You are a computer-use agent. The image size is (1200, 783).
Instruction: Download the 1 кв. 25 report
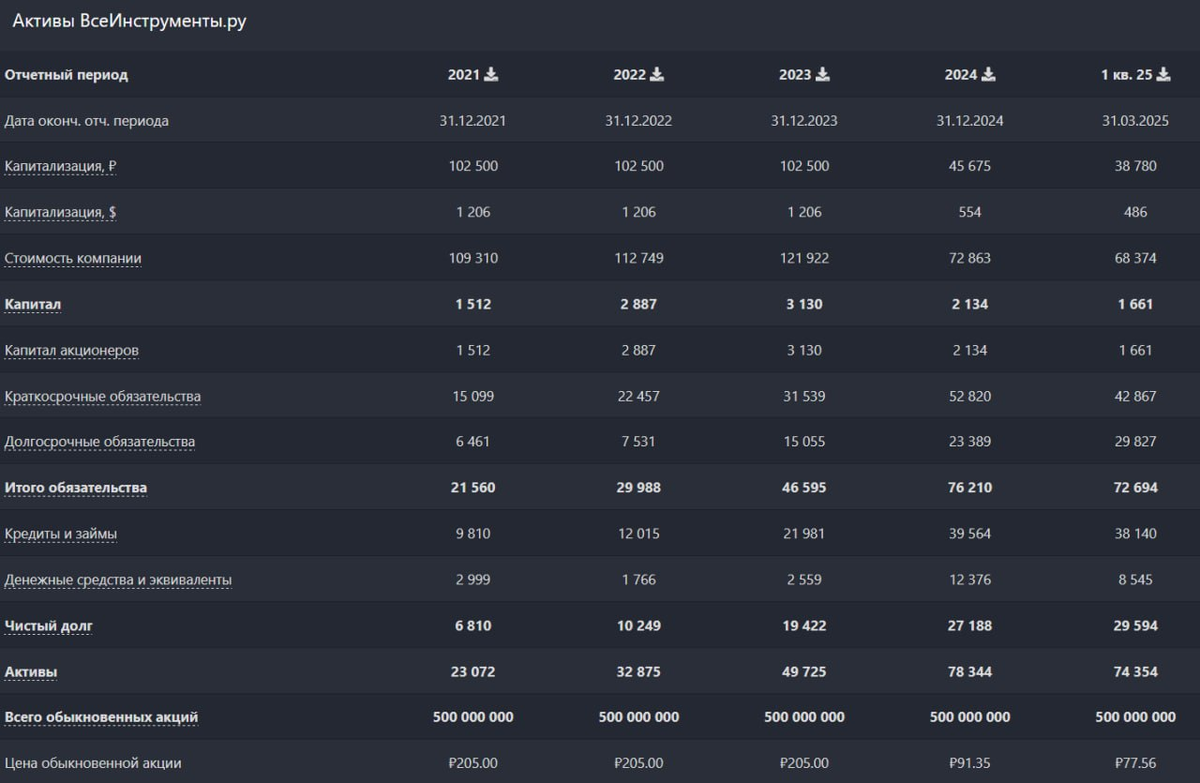[x=1164, y=74]
